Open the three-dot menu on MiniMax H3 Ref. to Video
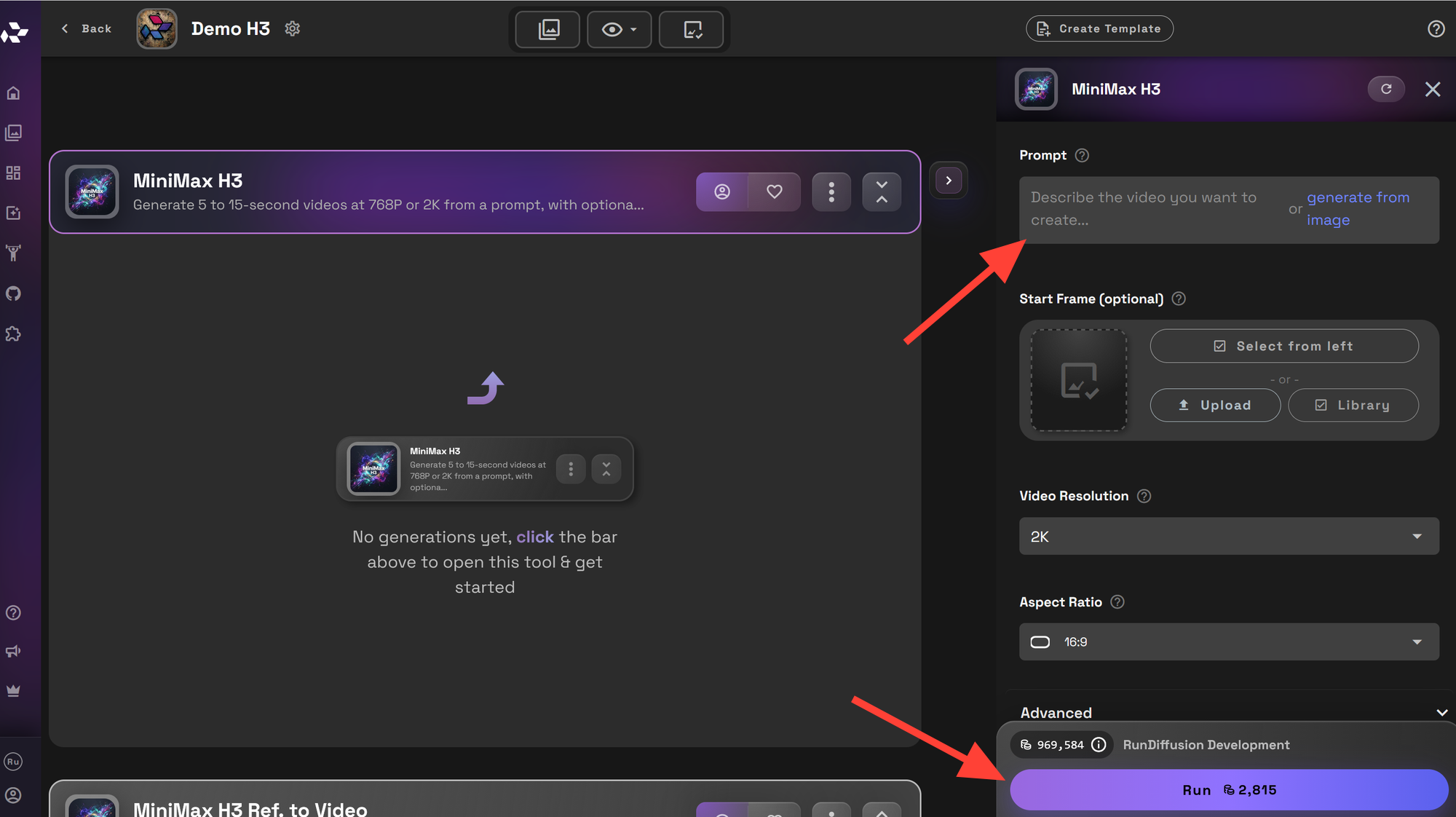This screenshot has width=1456, height=817. tap(831, 810)
